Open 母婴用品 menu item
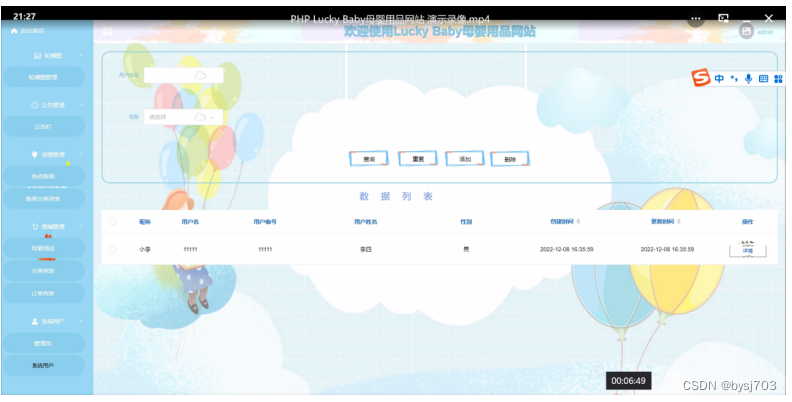This screenshot has height=402, width=792. point(43,248)
